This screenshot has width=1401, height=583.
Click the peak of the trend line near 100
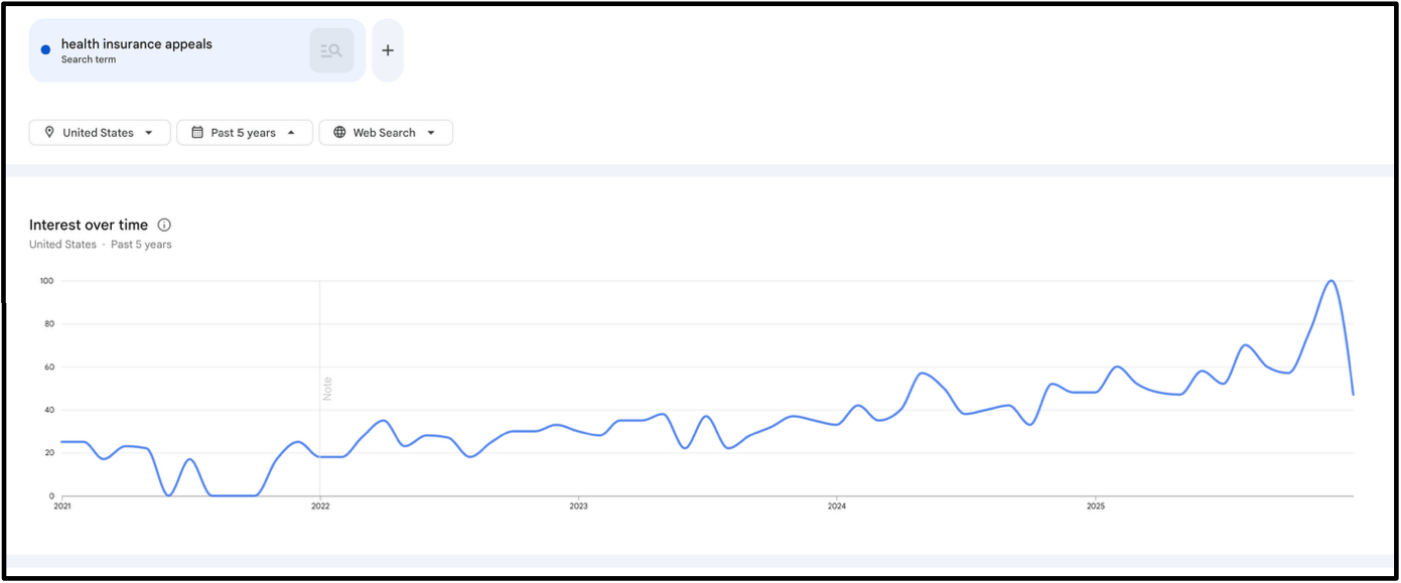tap(1331, 282)
